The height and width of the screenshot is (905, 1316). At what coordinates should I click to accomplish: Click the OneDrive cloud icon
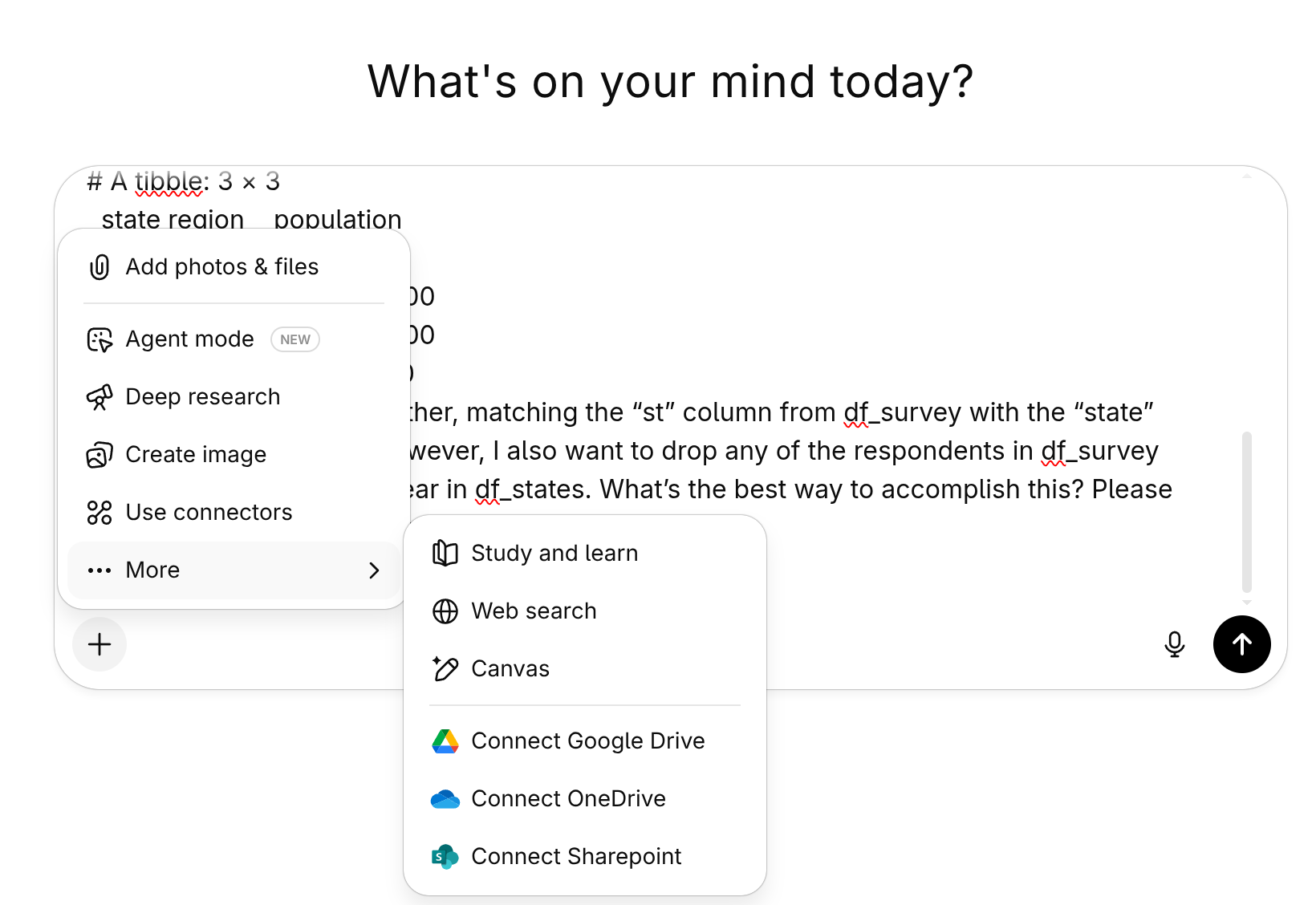(x=445, y=799)
